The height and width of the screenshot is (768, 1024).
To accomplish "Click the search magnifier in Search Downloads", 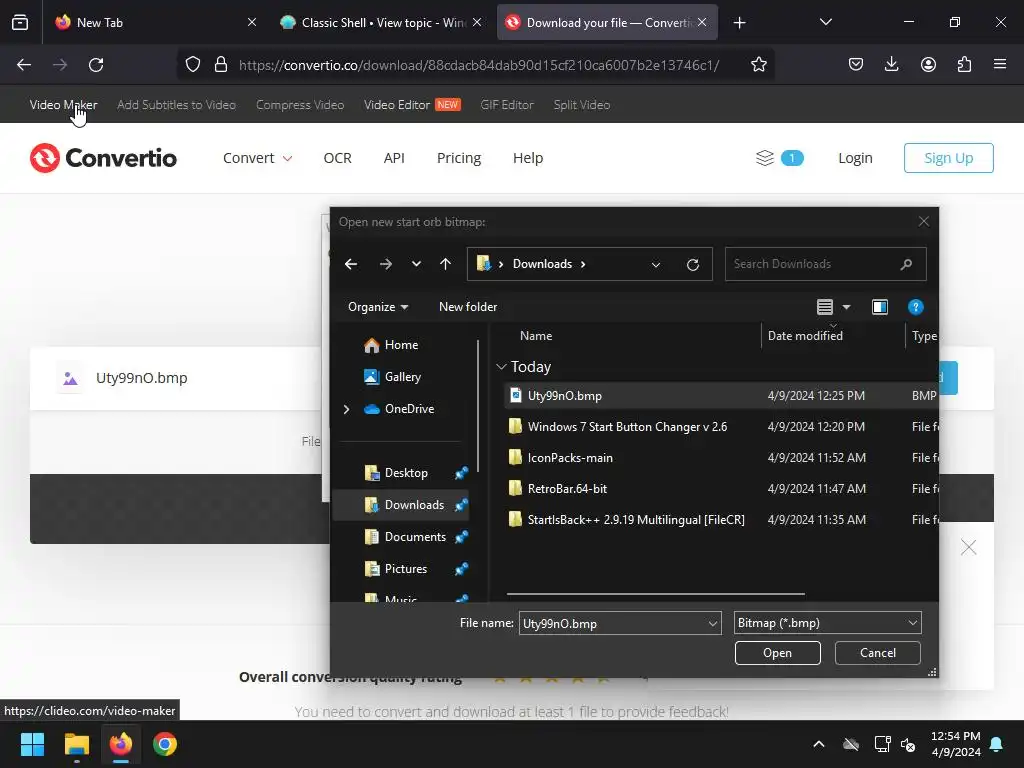I will (x=906, y=264).
